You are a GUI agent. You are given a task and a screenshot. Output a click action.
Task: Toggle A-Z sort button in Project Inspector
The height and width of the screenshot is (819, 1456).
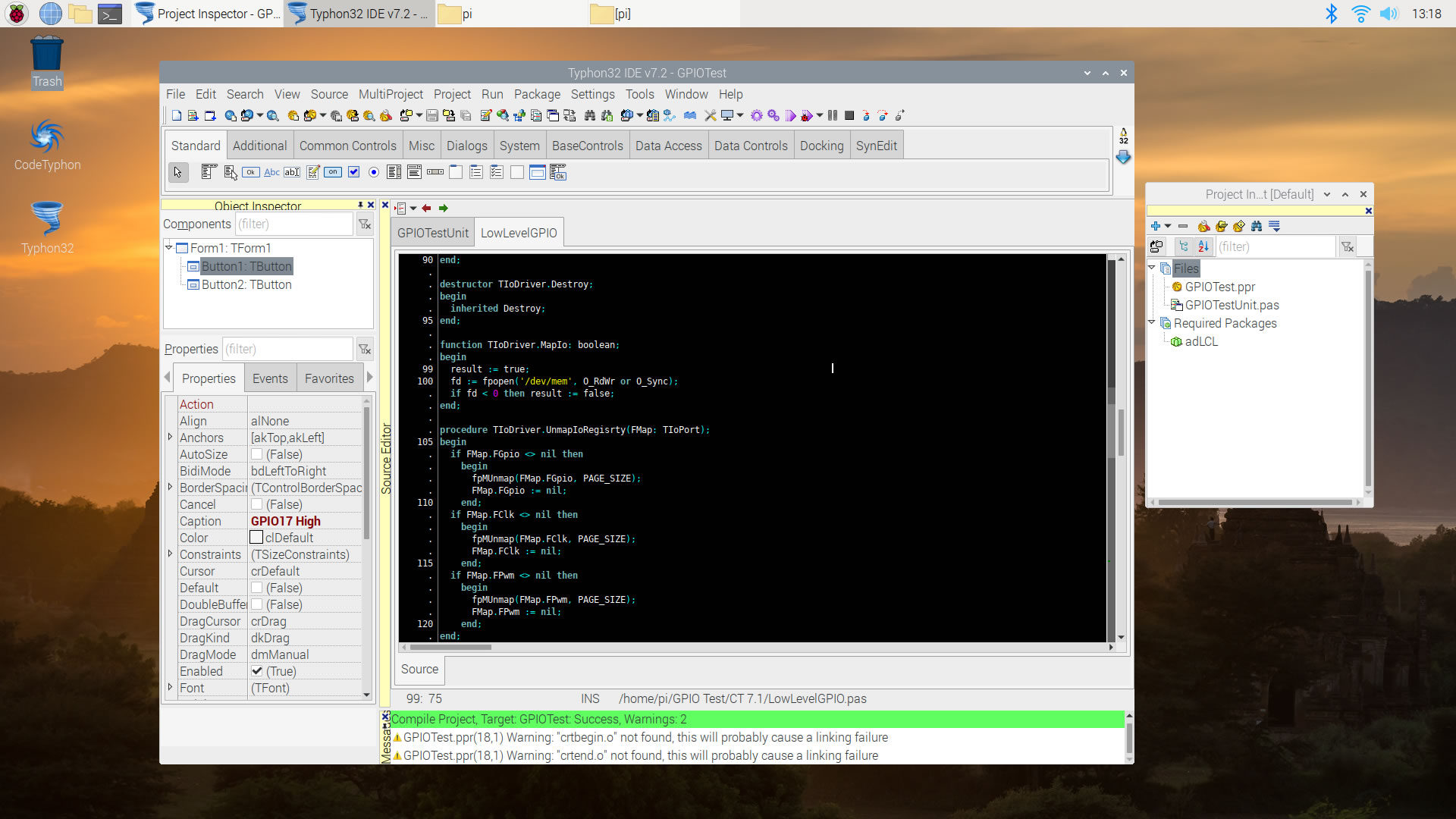coord(1203,246)
